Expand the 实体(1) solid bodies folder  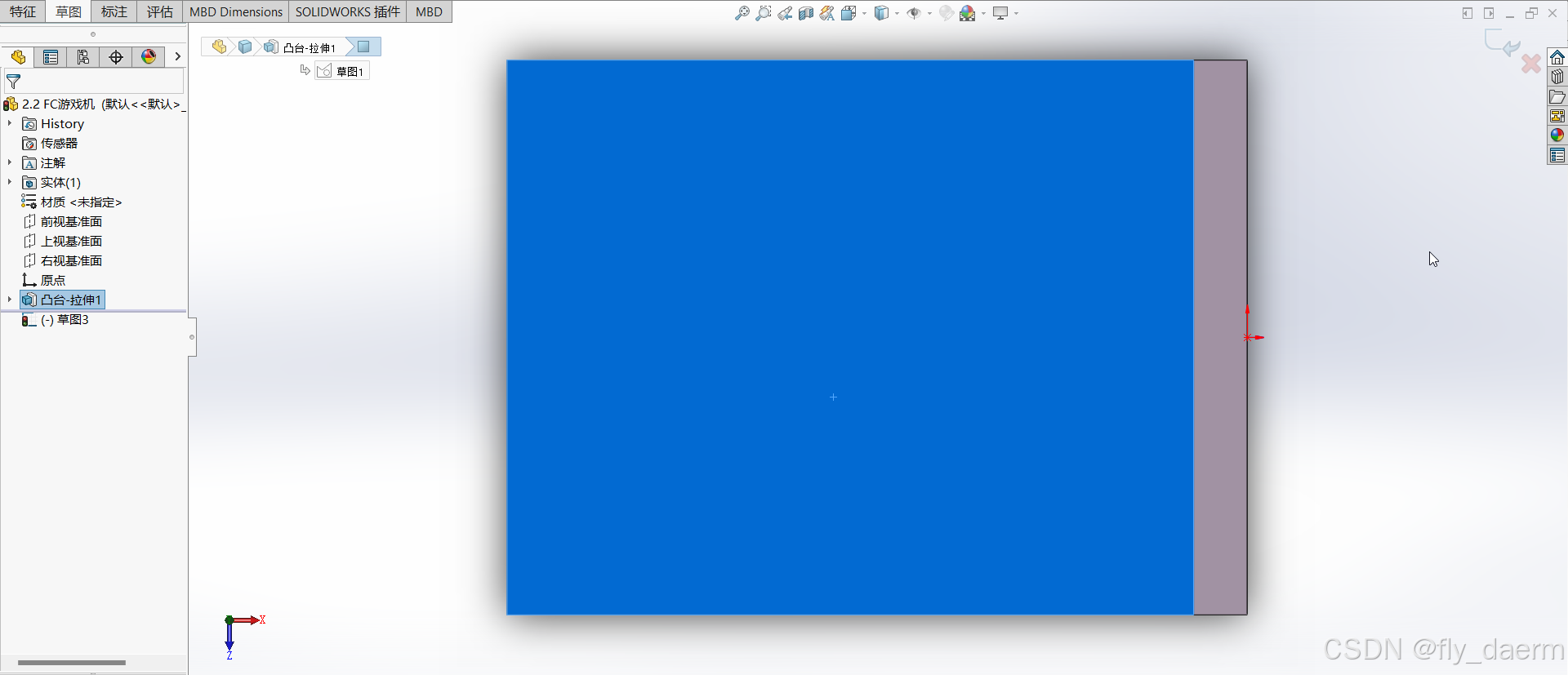click(x=10, y=183)
